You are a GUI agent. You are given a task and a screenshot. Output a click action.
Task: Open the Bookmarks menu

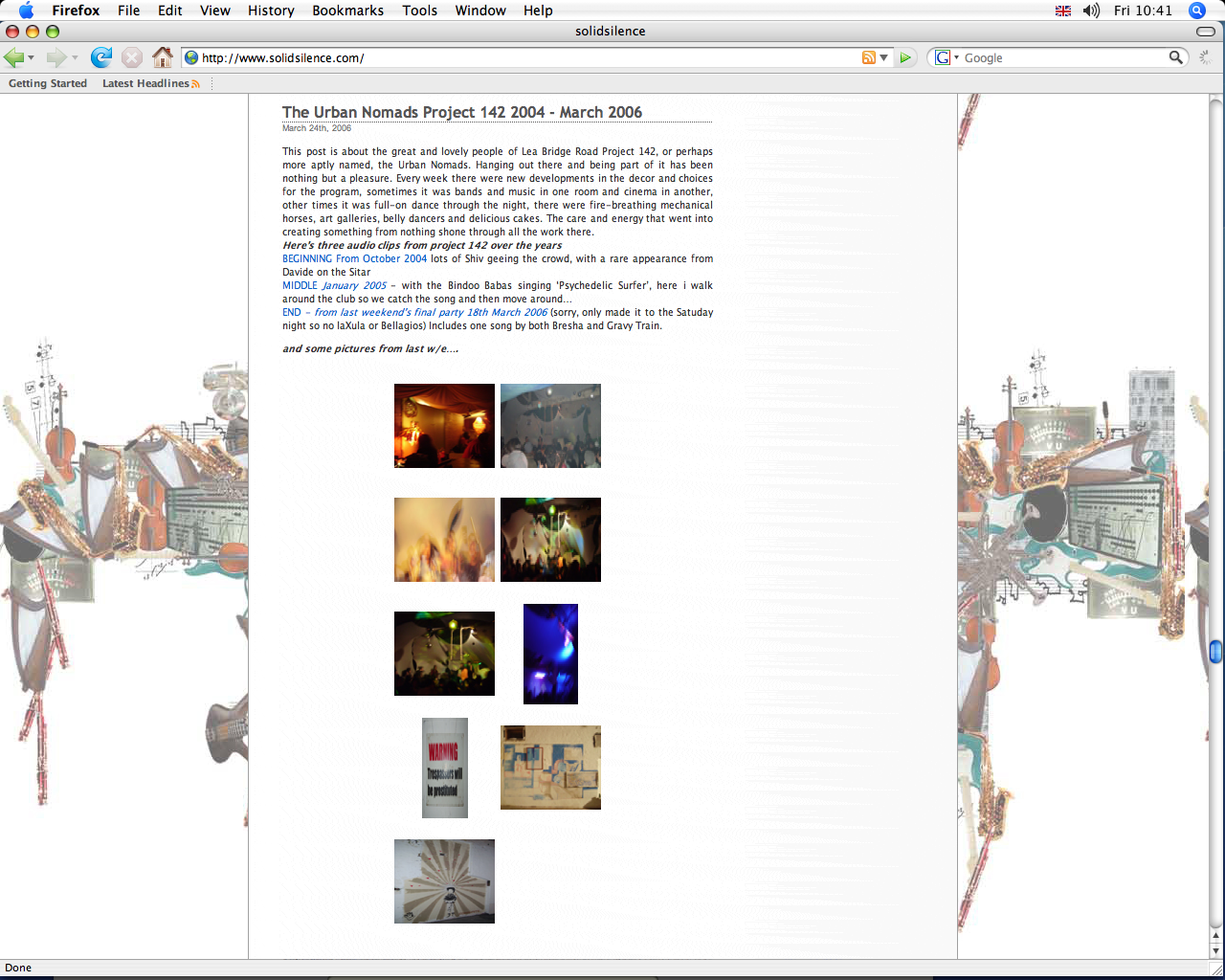(347, 11)
